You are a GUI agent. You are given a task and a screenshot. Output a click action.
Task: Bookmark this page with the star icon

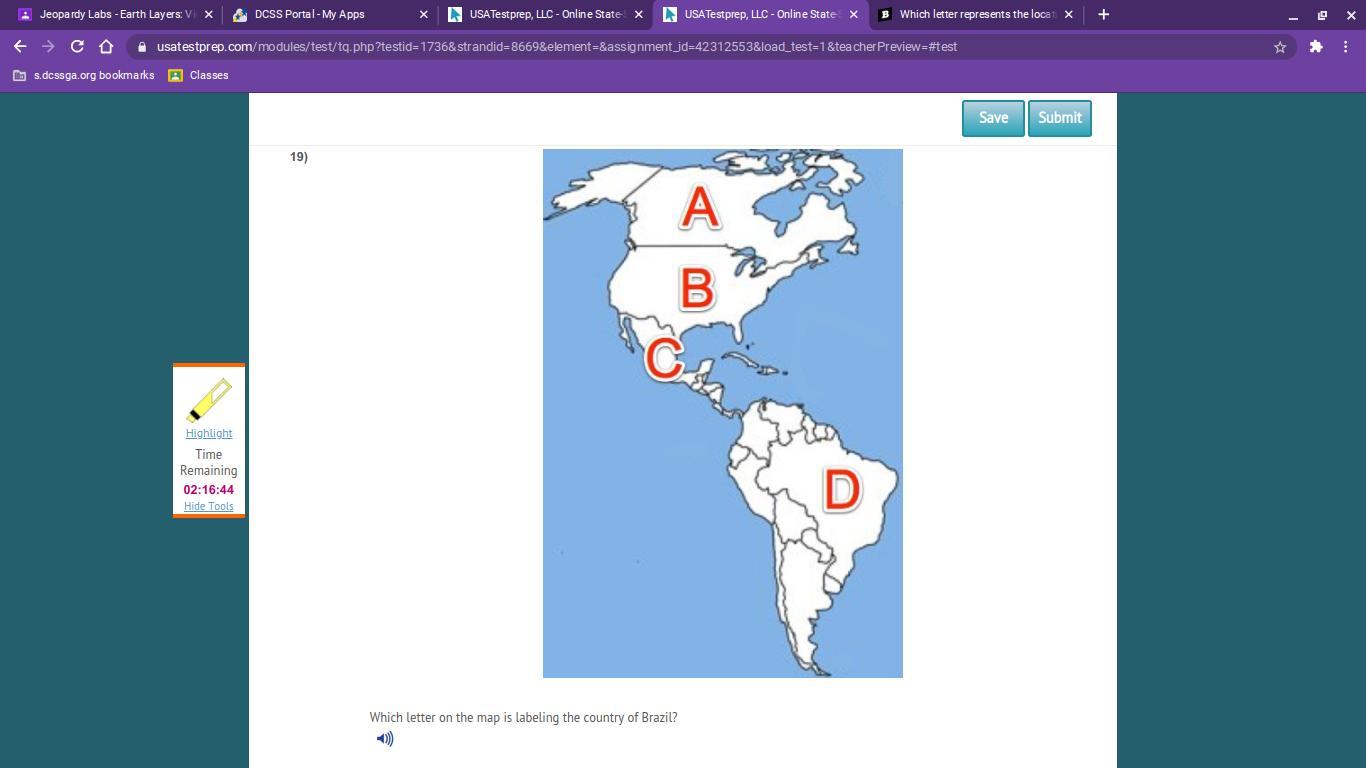point(1279,47)
